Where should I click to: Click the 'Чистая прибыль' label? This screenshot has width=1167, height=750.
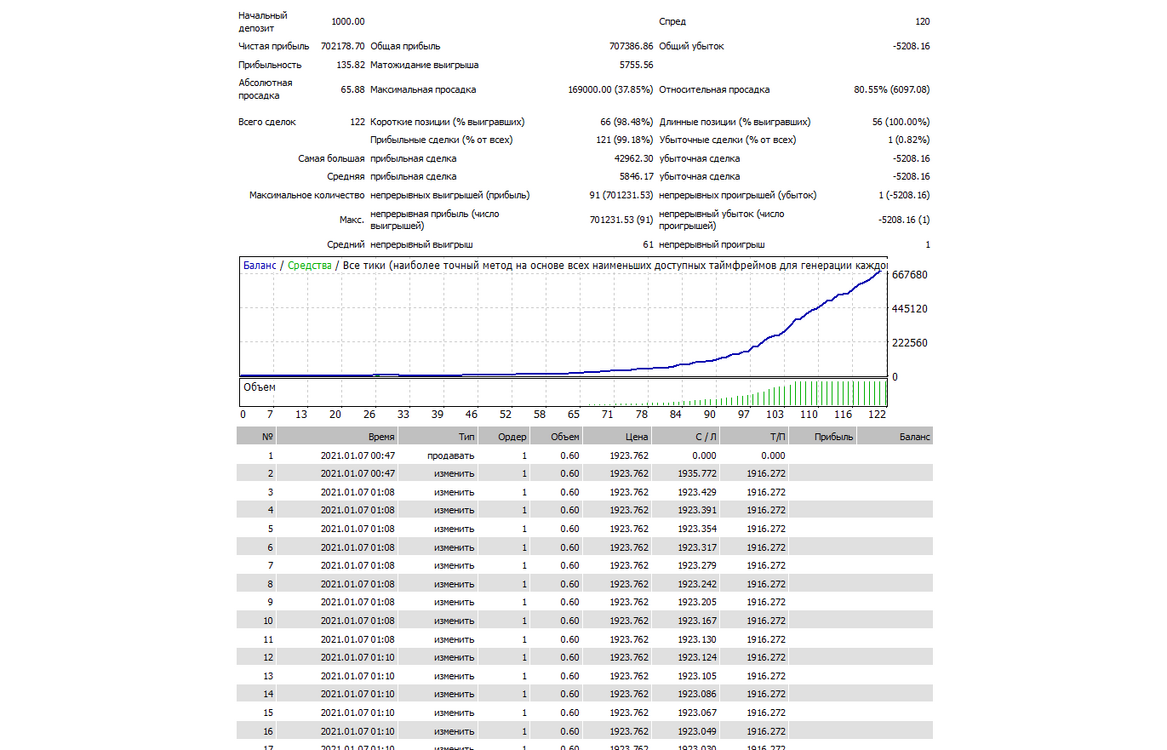[x=273, y=46]
